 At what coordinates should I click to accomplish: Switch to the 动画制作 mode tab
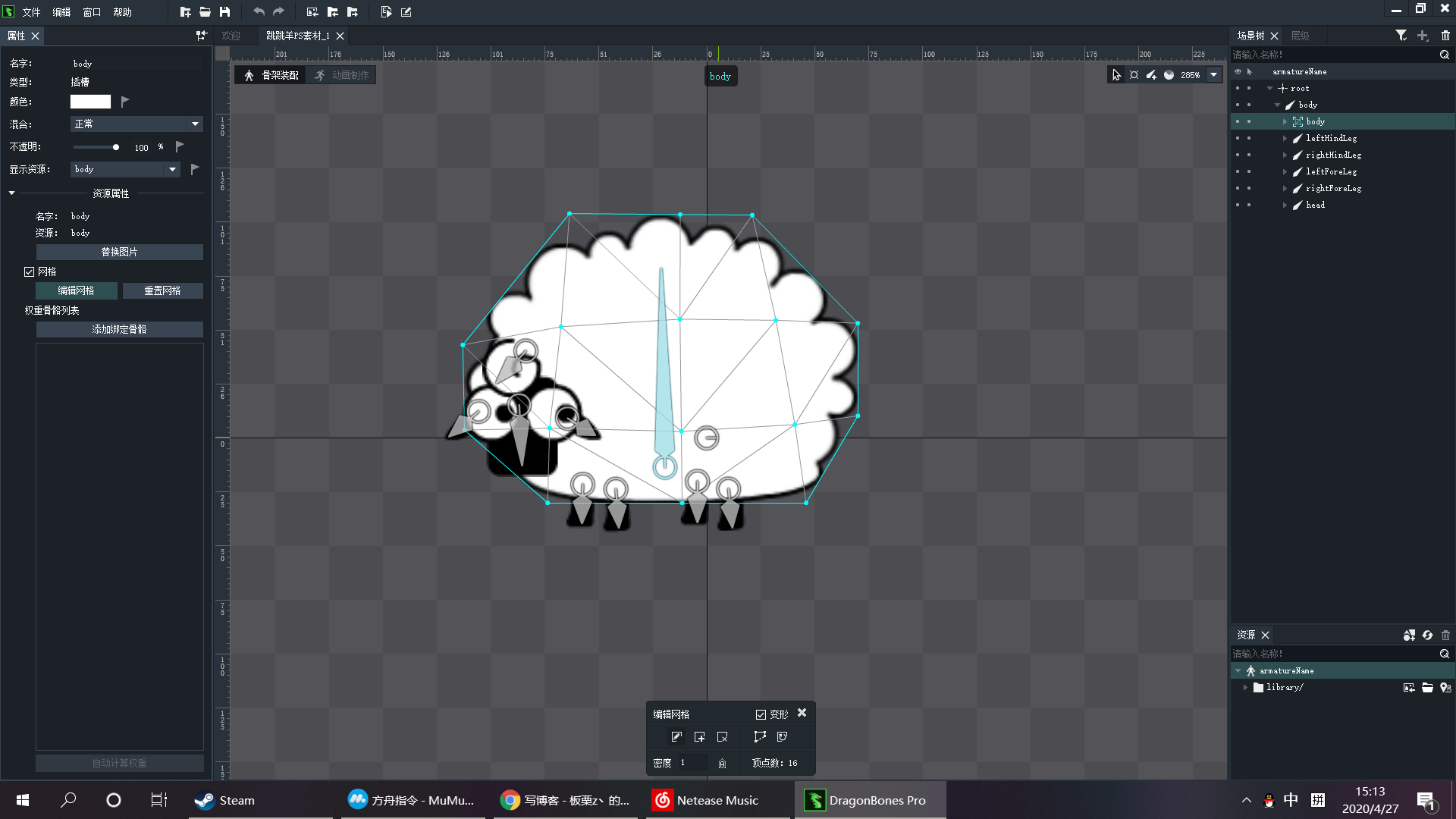[342, 75]
